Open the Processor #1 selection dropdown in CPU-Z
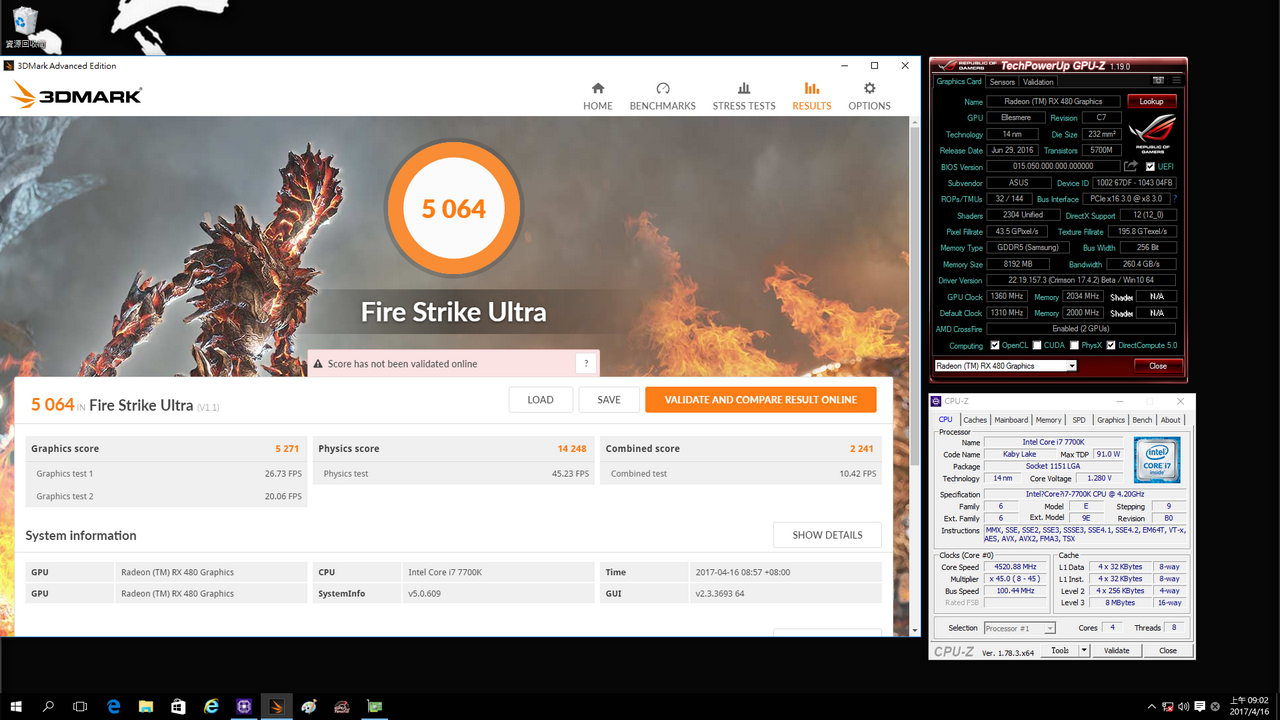The image size is (1280, 720). click(x=1019, y=628)
